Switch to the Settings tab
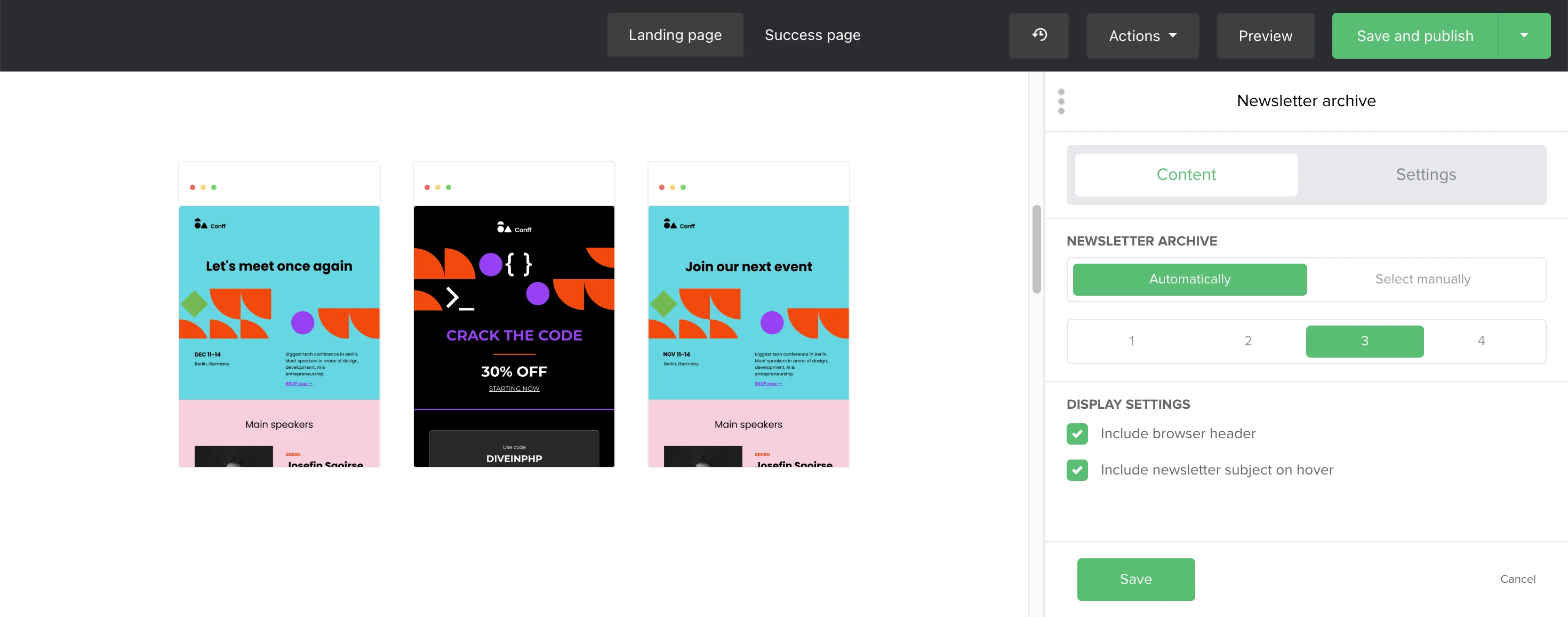 click(1425, 175)
